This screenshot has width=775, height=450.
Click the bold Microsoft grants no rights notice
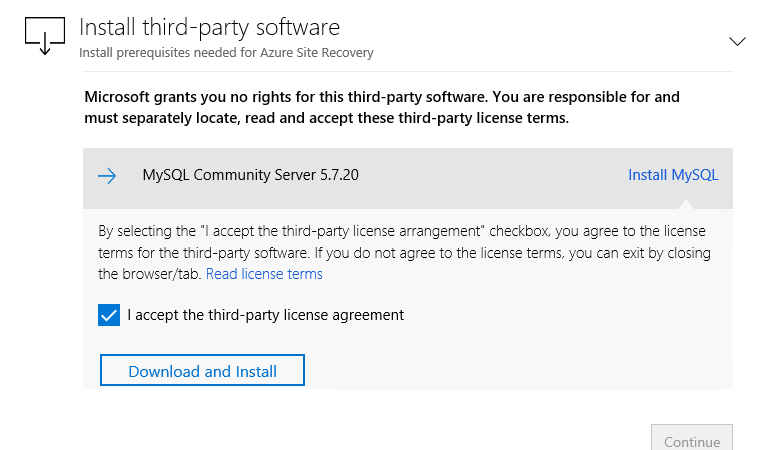pos(382,107)
